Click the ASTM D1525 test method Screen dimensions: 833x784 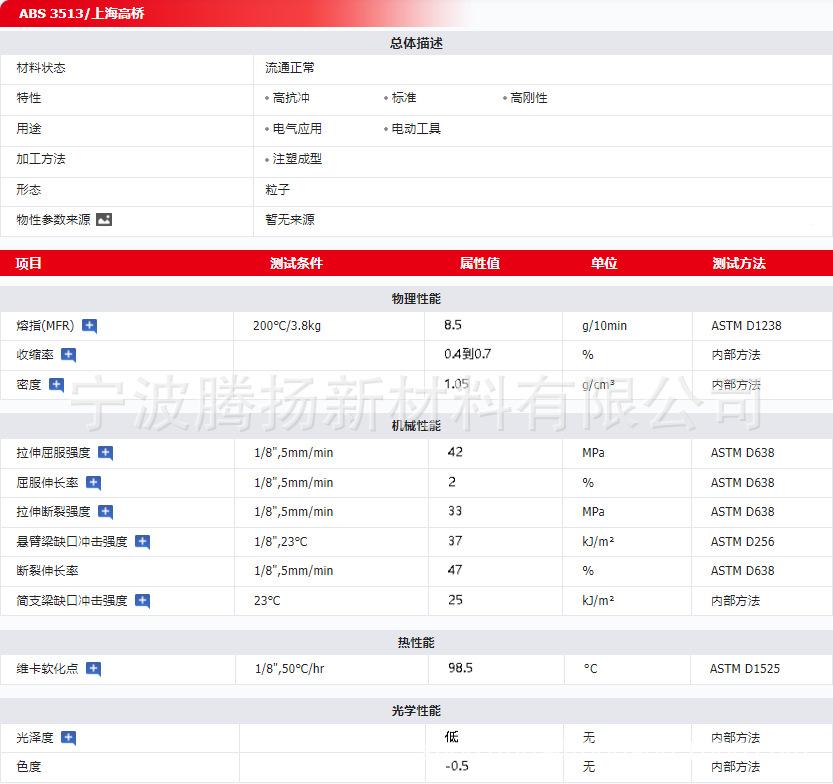745,668
